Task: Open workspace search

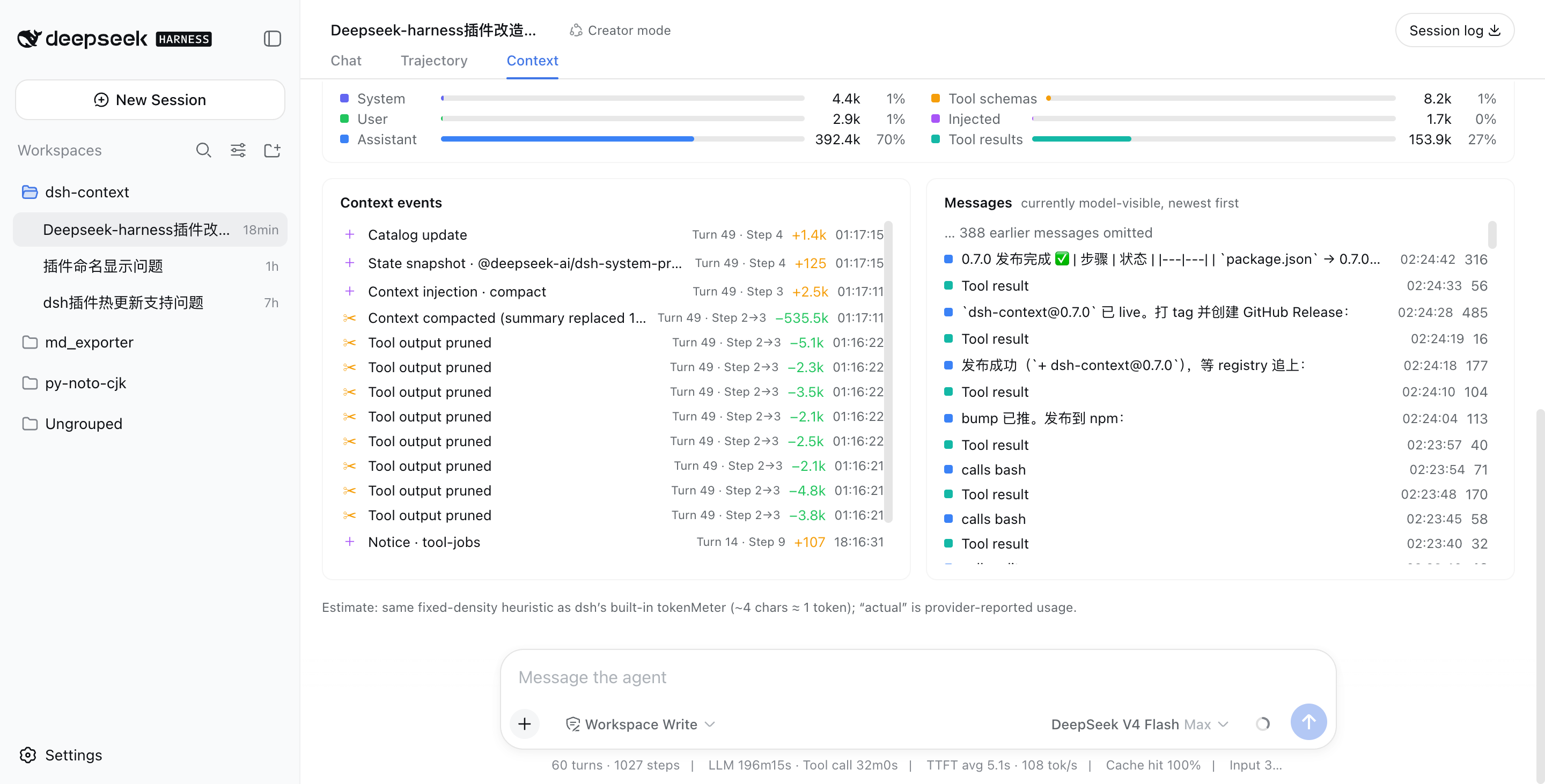Action: click(x=204, y=151)
